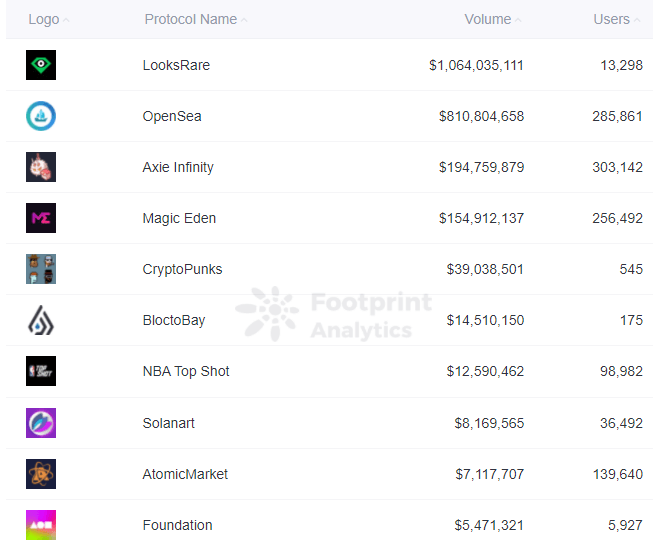
Task: Open the OpenSea protocol name
Action: click(172, 116)
